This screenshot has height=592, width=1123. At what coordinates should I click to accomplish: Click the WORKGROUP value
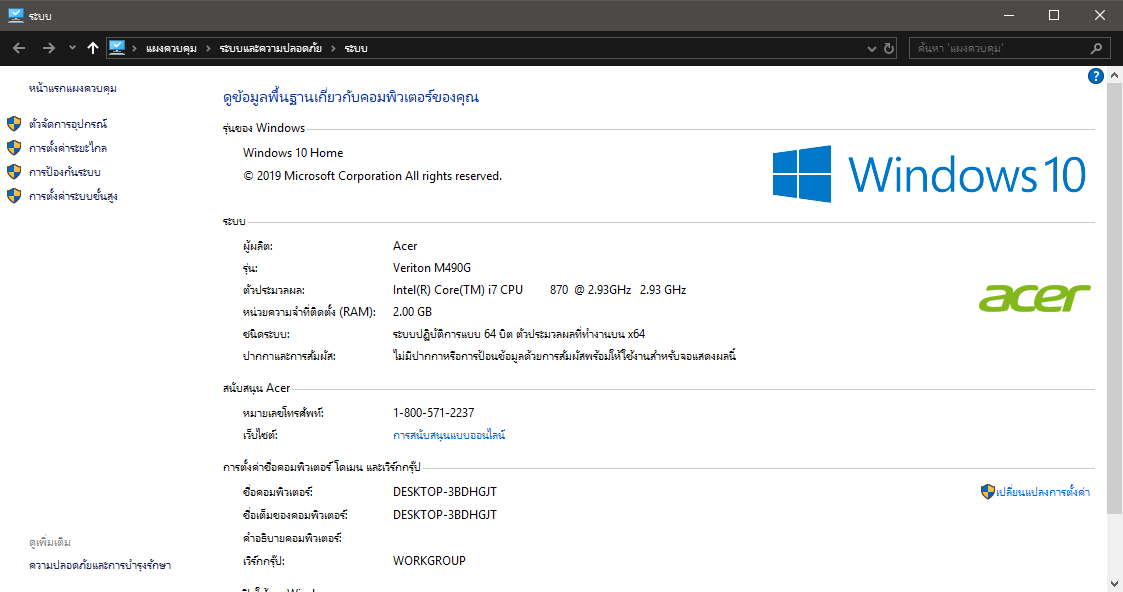point(429,561)
